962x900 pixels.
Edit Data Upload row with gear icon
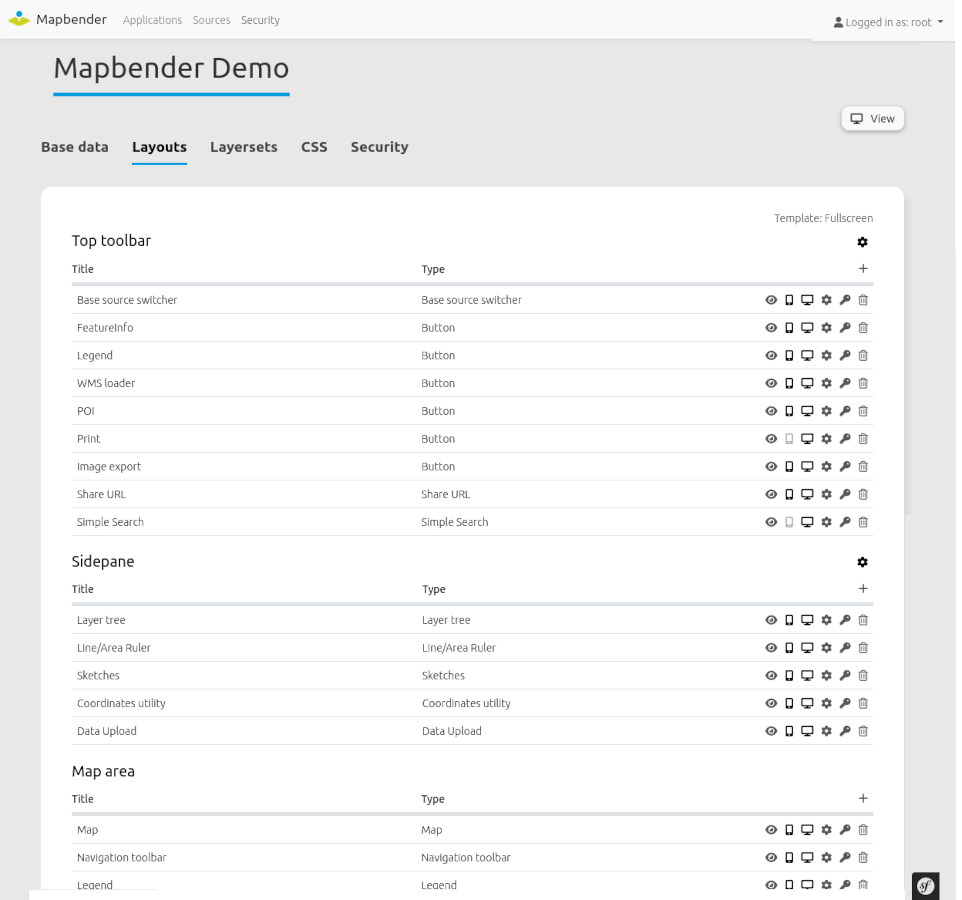tap(826, 731)
